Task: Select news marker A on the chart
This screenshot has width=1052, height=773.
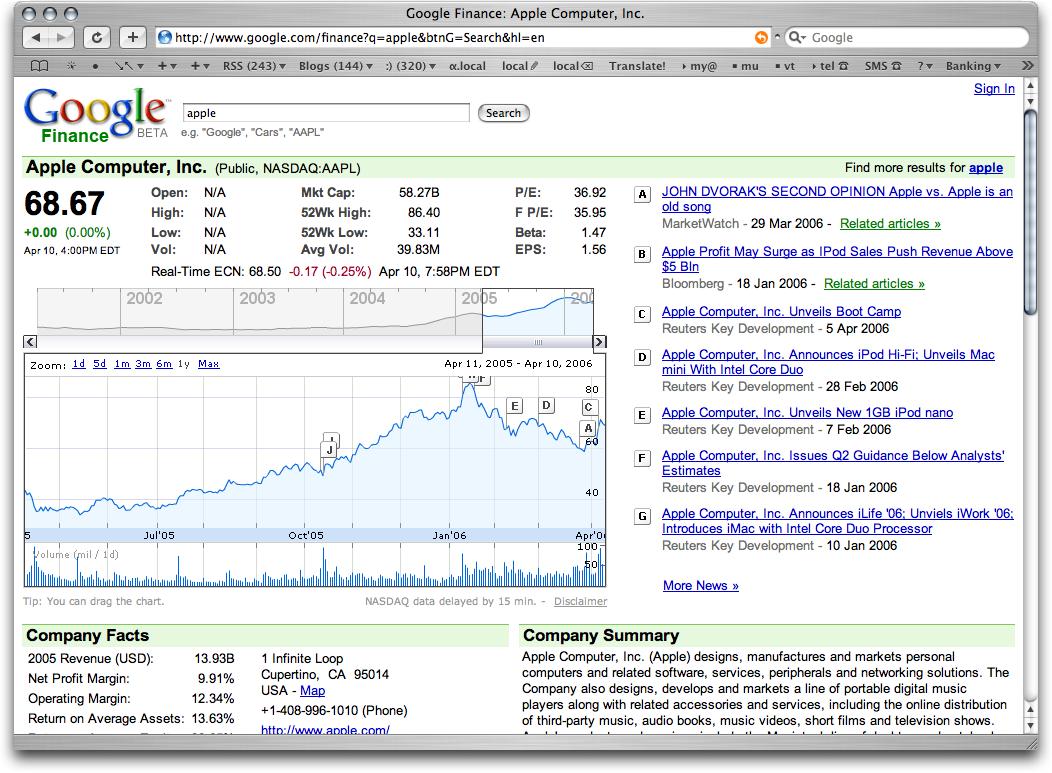Action: (x=588, y=428)
